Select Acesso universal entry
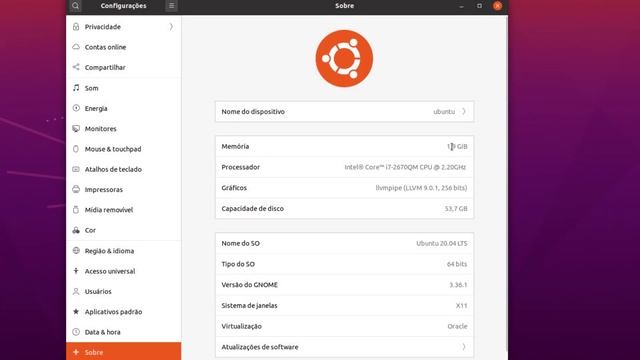This screenshot has width=640, height=360. [124, 271]
